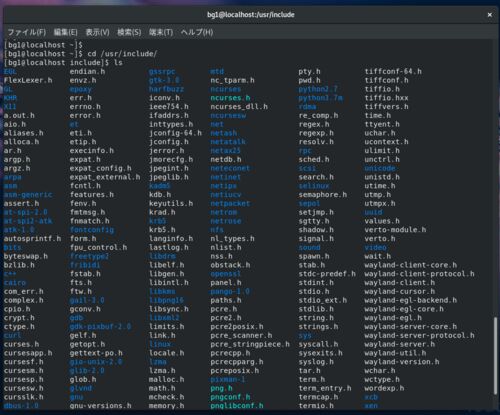Click stdio_ext.h file name
This screenshot has width=500, height=415.
tap(323, 300)
